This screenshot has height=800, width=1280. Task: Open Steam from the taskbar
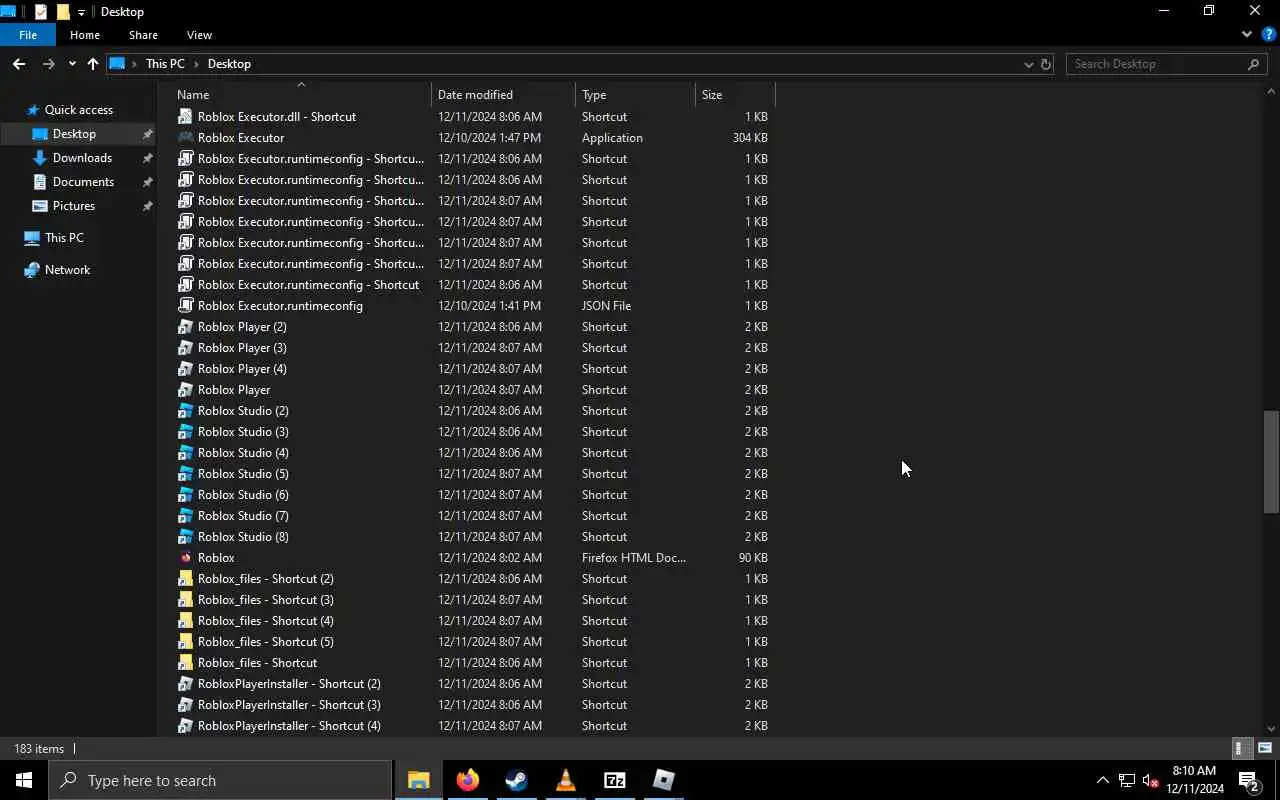tap(516, 780)
